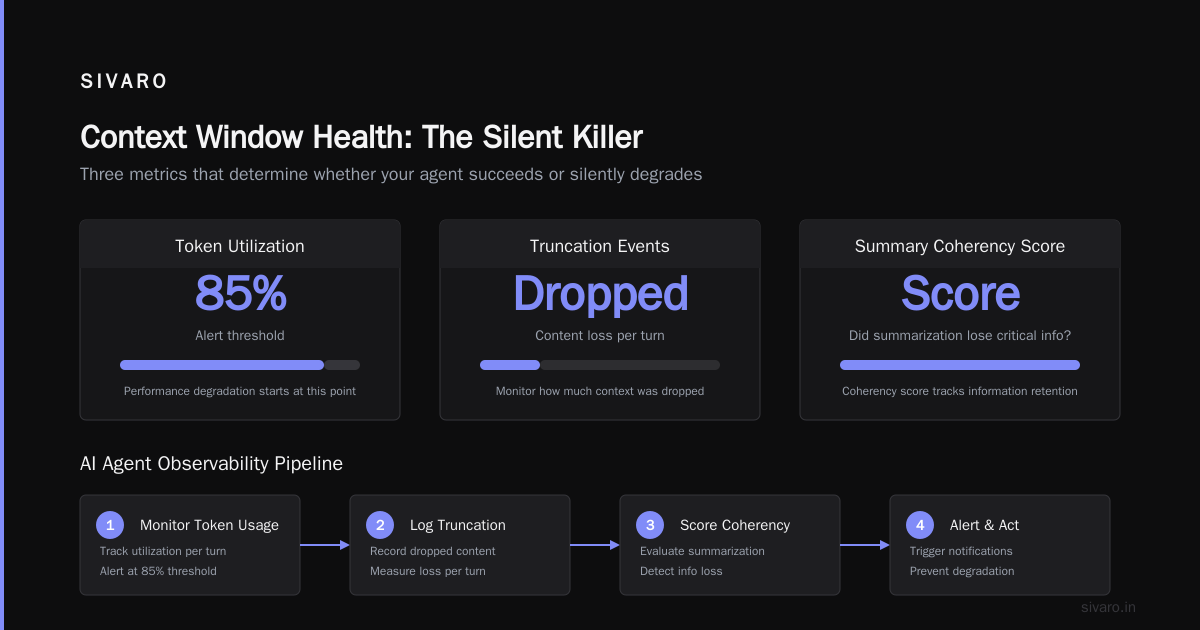This screenshot has width=1200, height=630.
Task: Click the large Dropped value text
Action: tap(600, 294)
